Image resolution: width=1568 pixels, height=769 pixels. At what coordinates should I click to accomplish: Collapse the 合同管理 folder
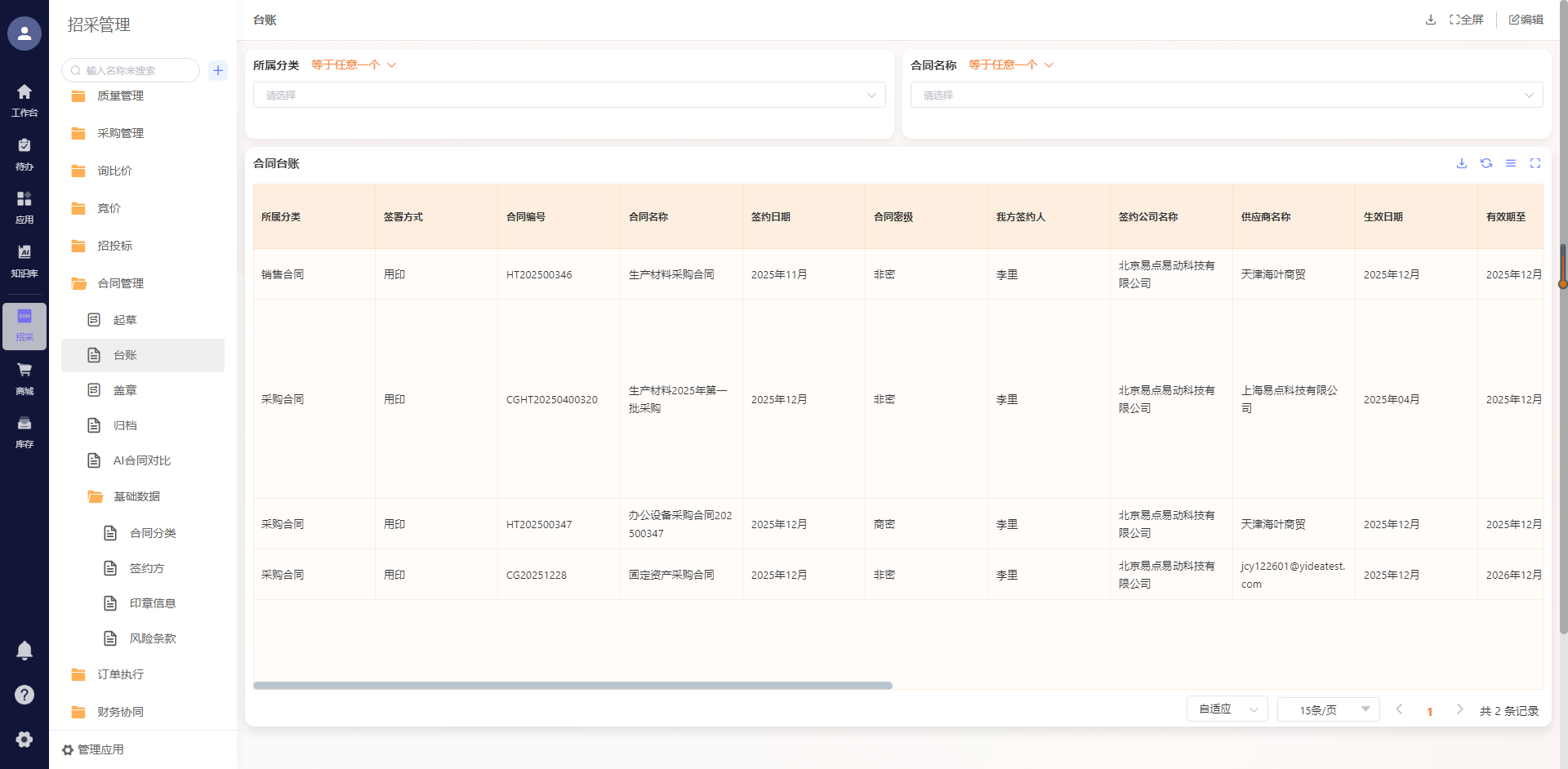point(120,283)
